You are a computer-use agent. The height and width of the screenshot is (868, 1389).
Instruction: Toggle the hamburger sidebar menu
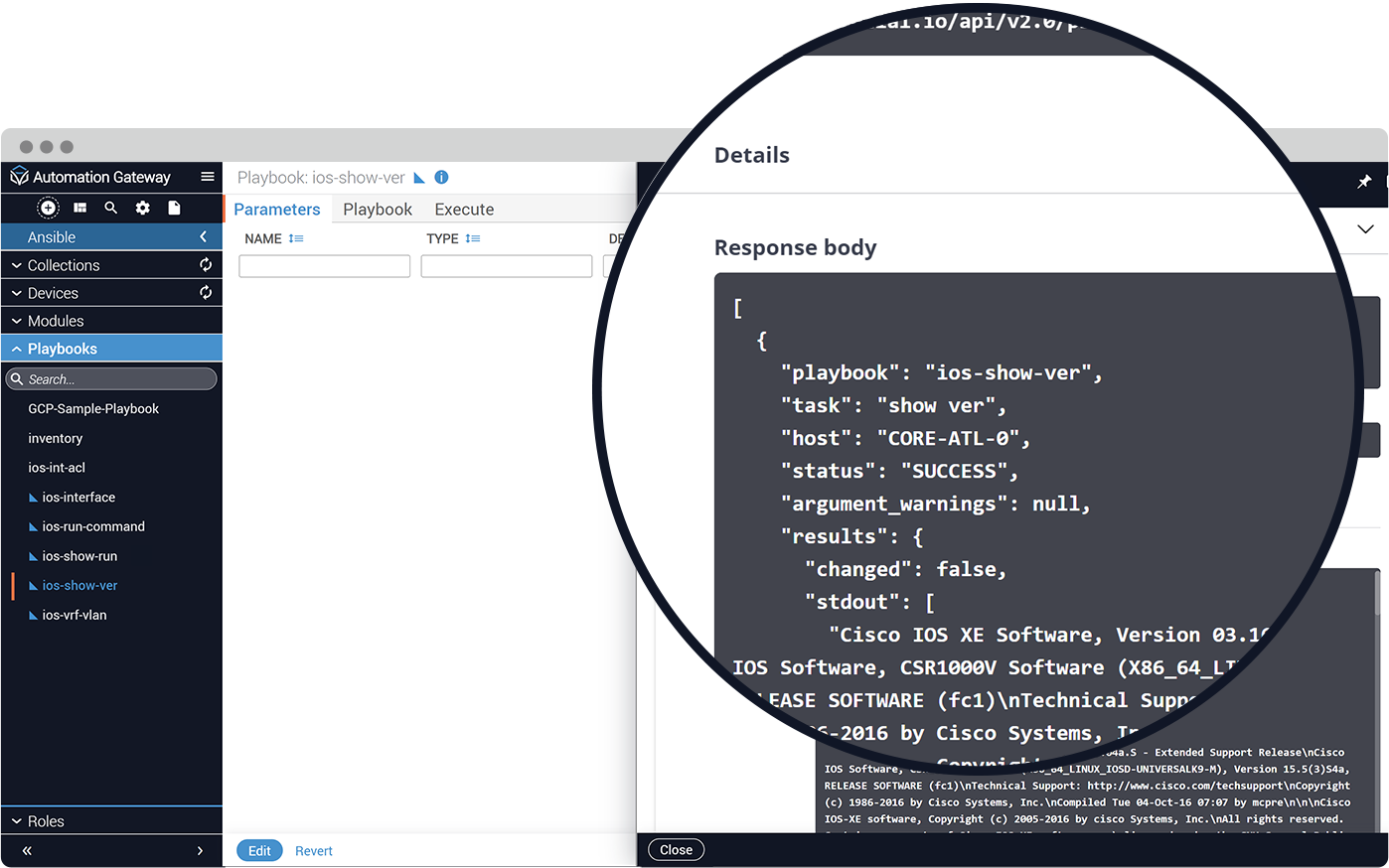click(207, 177)
